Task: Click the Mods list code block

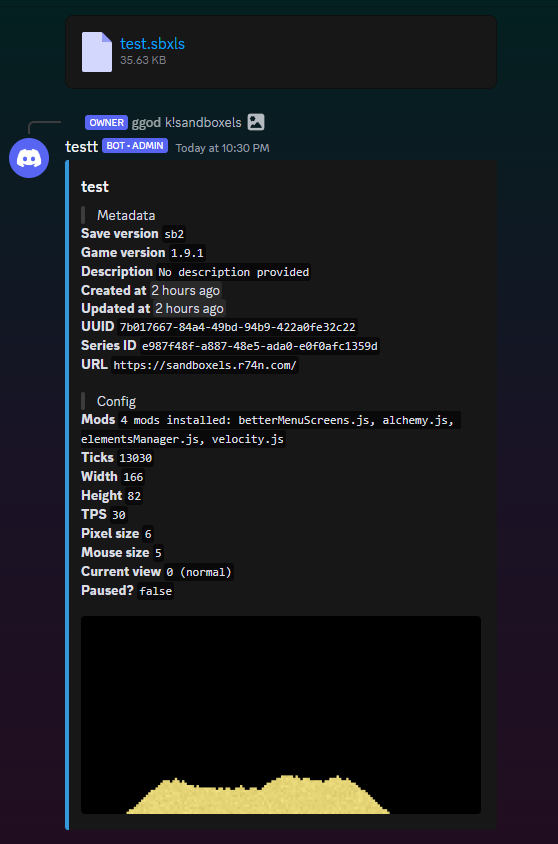Action: click(271, 430)
